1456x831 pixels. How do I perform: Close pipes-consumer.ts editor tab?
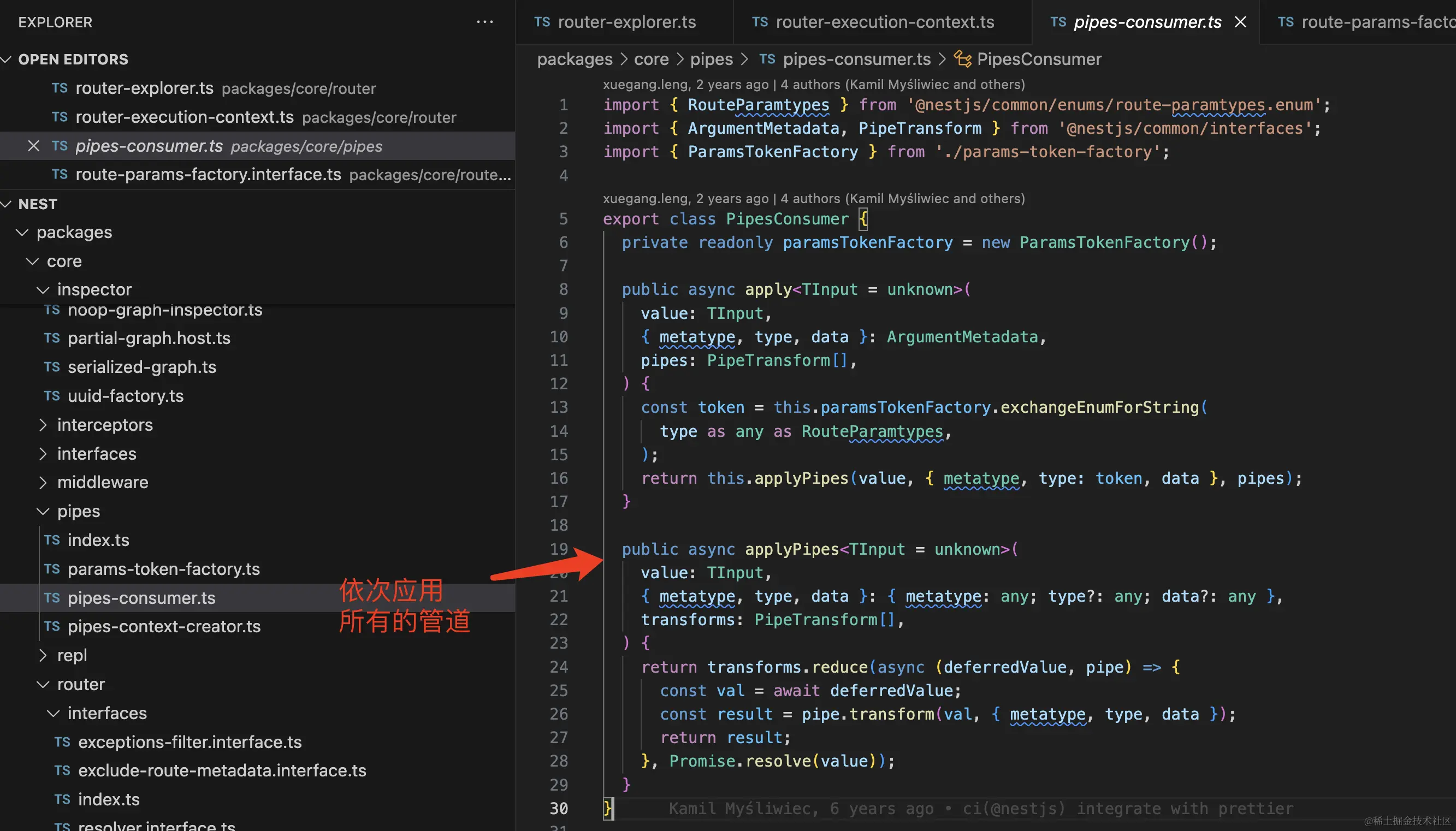(1240, 22)
